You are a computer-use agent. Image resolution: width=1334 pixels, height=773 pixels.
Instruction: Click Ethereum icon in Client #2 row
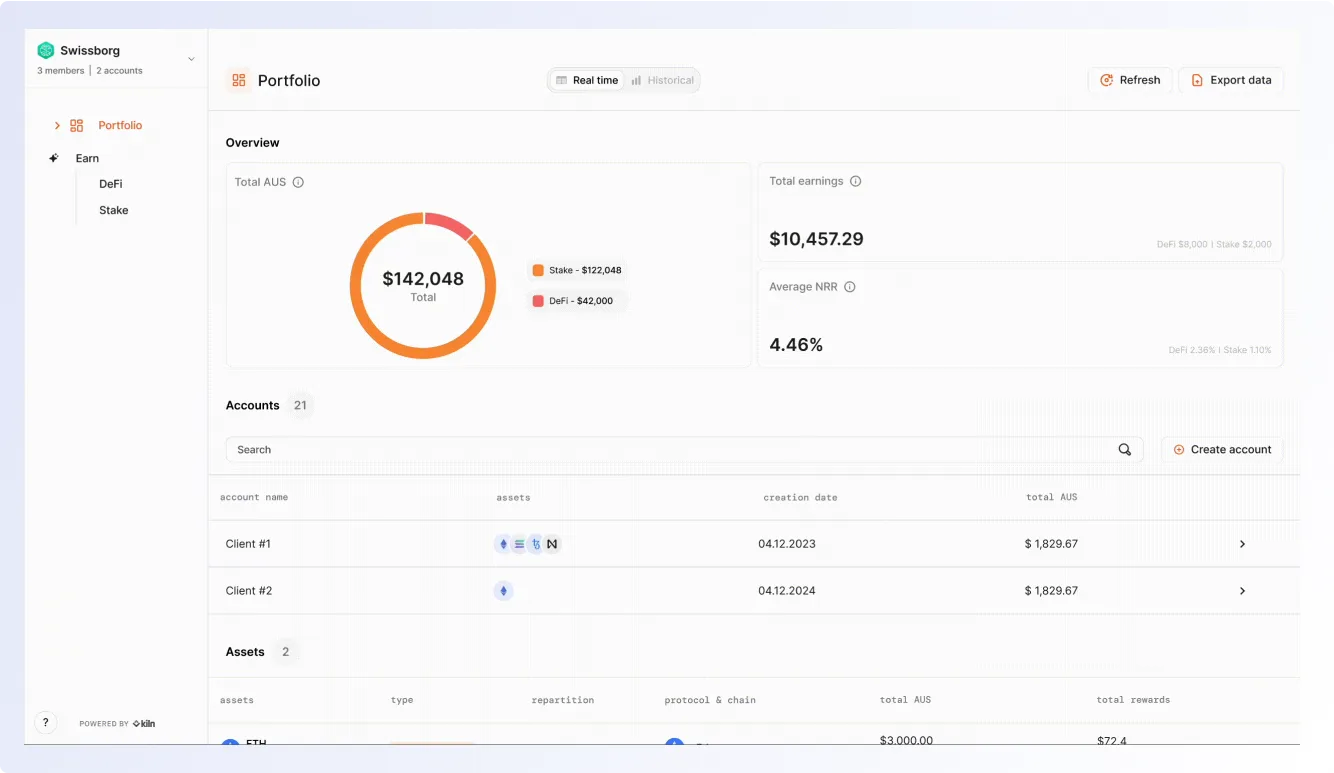(503, 591)
